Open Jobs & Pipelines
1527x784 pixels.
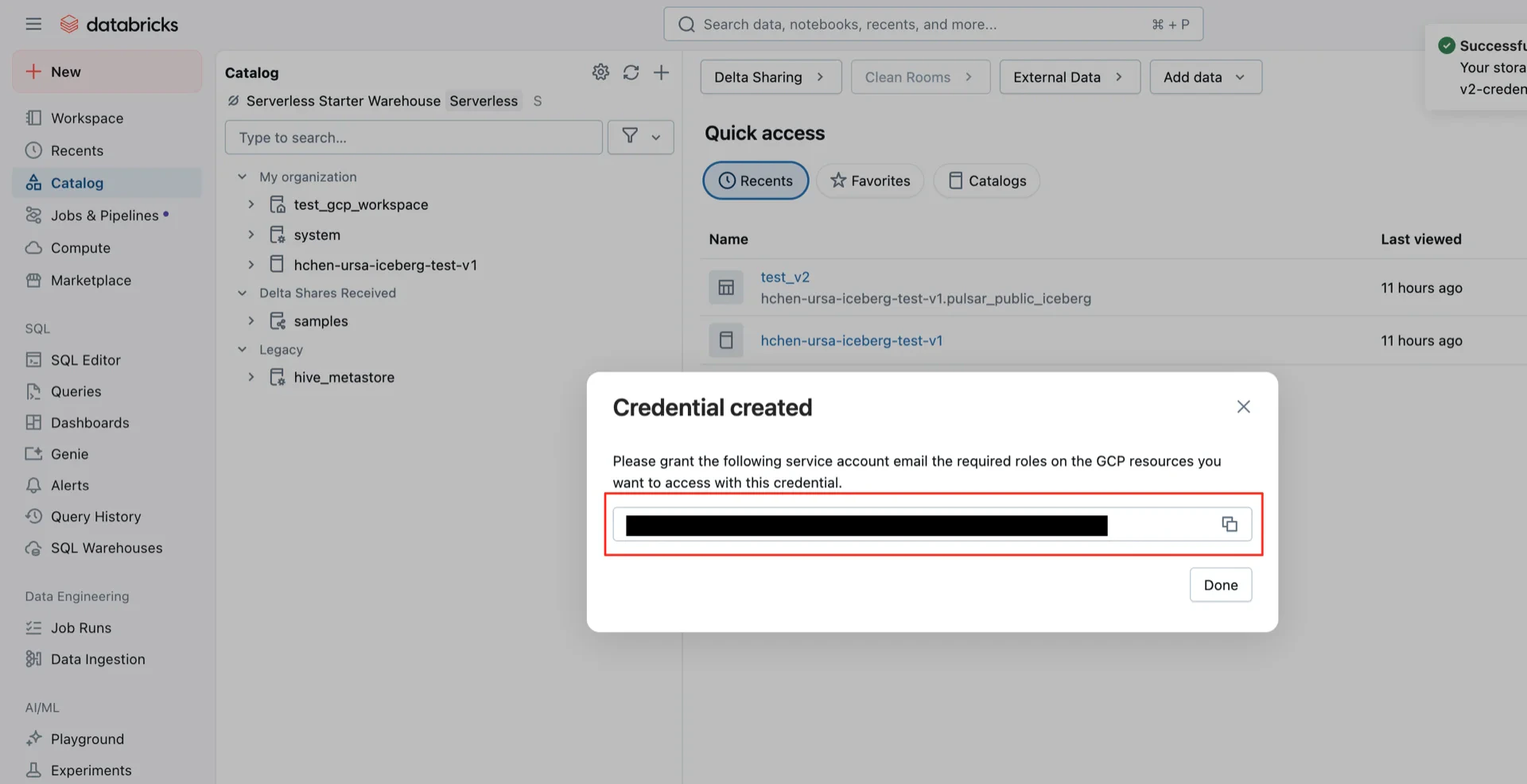coord(107,215)
